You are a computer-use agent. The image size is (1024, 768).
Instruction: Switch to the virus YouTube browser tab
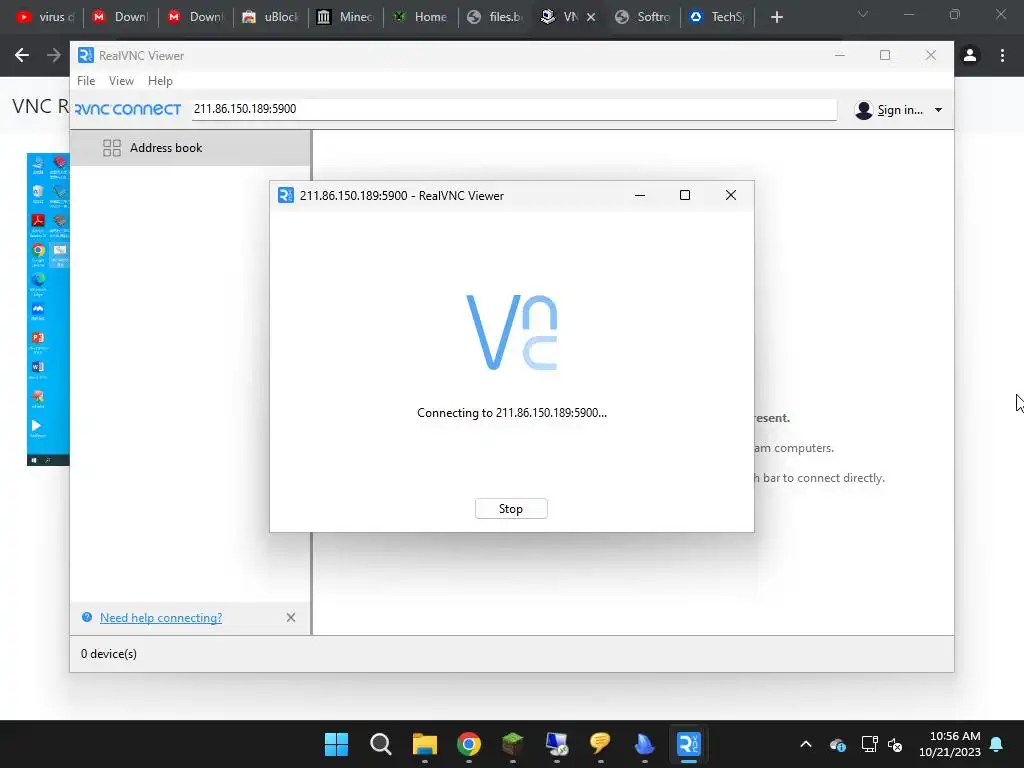44,17
